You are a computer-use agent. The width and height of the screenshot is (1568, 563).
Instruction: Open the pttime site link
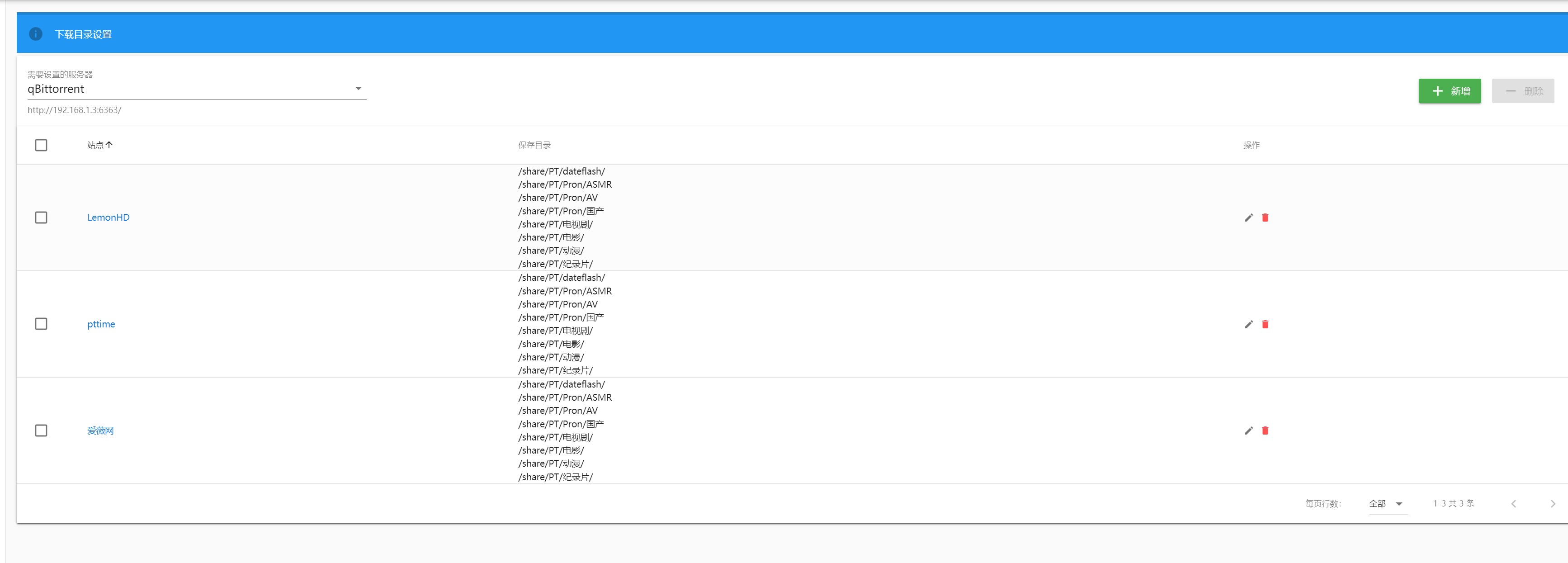tap(101, 324)
